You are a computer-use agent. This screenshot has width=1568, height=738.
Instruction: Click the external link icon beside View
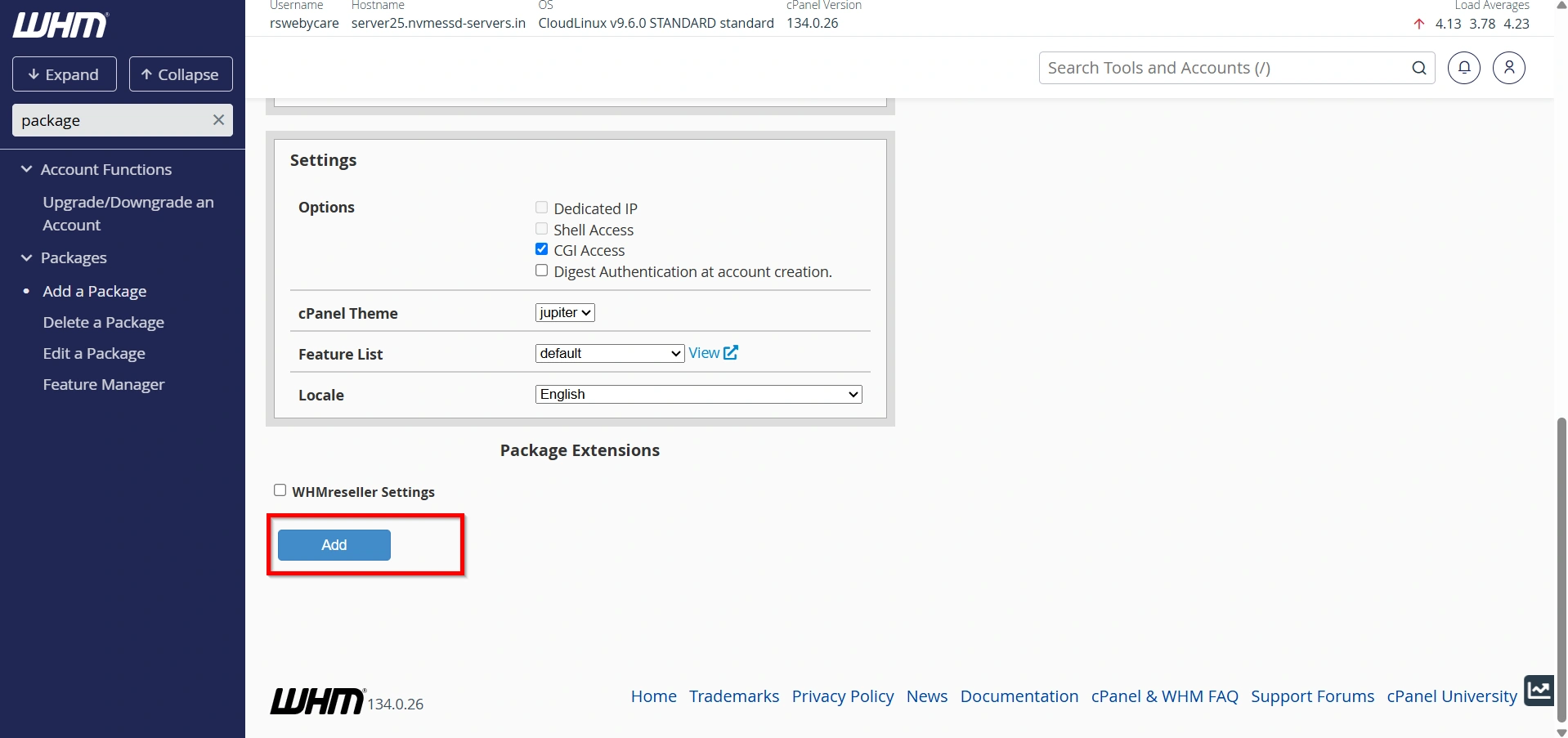point(731,352)
